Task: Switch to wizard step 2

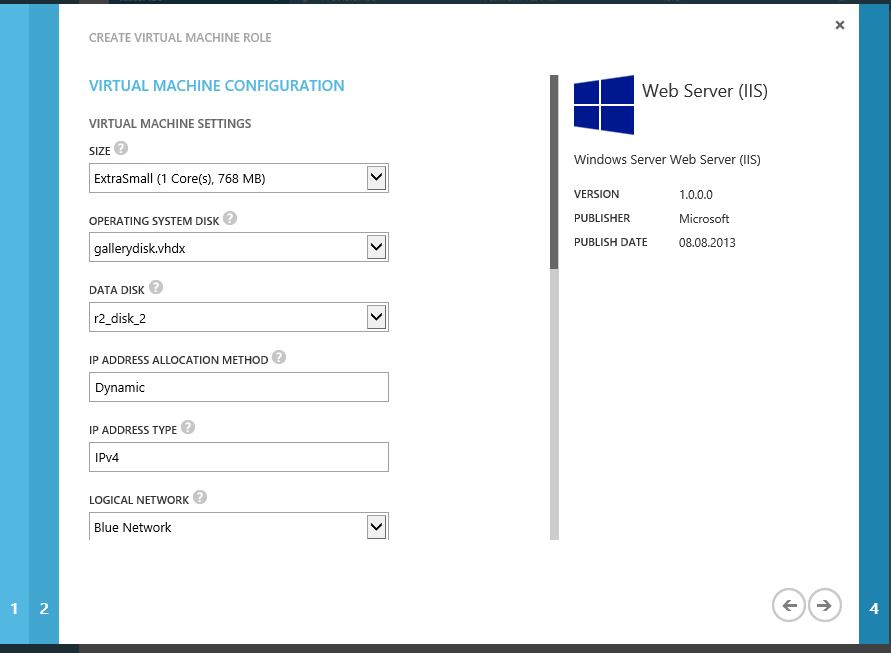Action: tap(43, 608)
